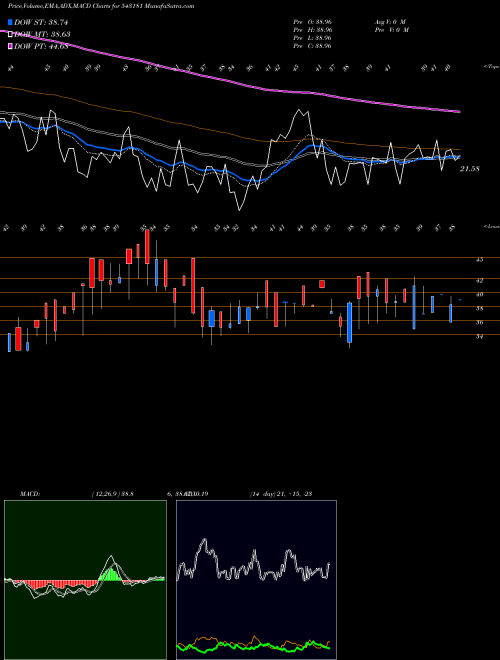500x660 pixels.
Task: Click the 40 price axis label
Action: coord(479,294)
